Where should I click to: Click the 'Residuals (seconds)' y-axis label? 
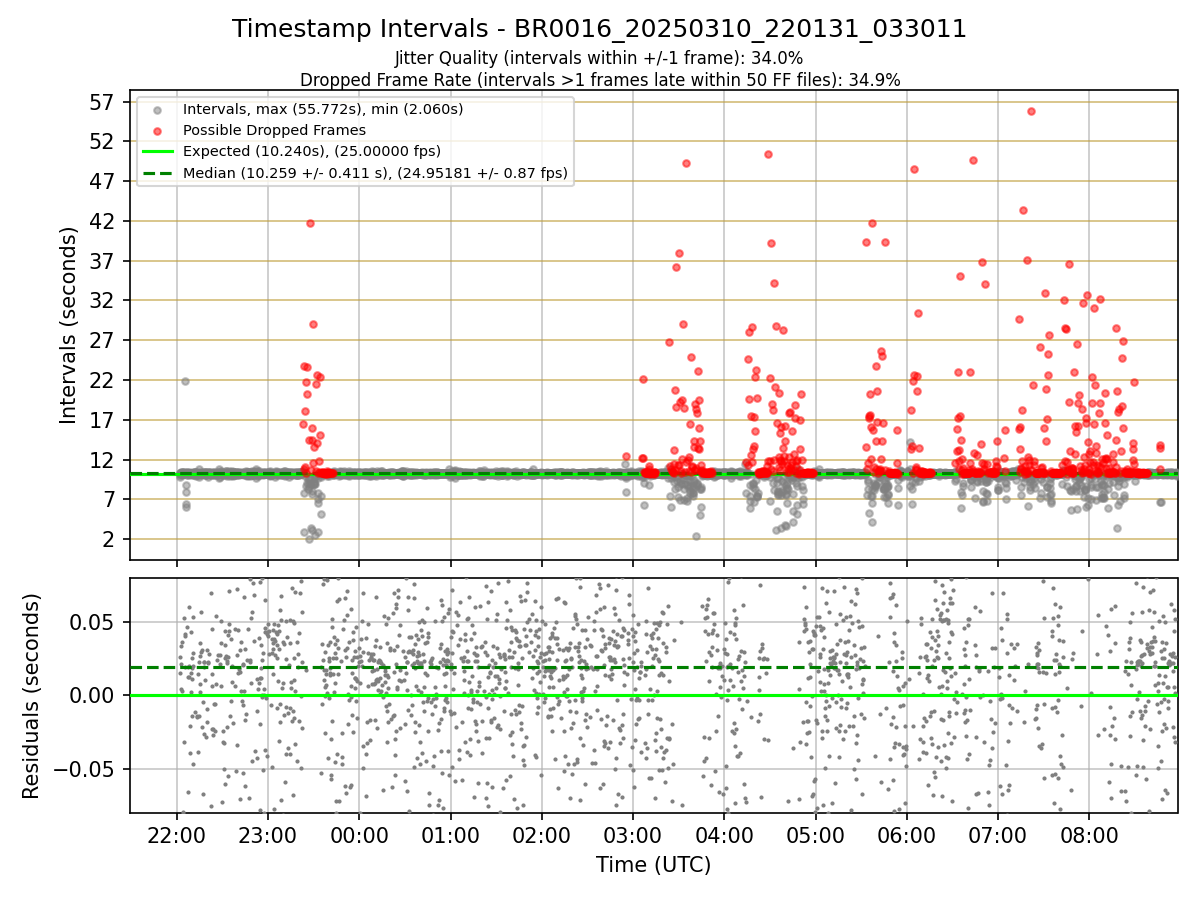pyautogui.click(x=32, y=696)
